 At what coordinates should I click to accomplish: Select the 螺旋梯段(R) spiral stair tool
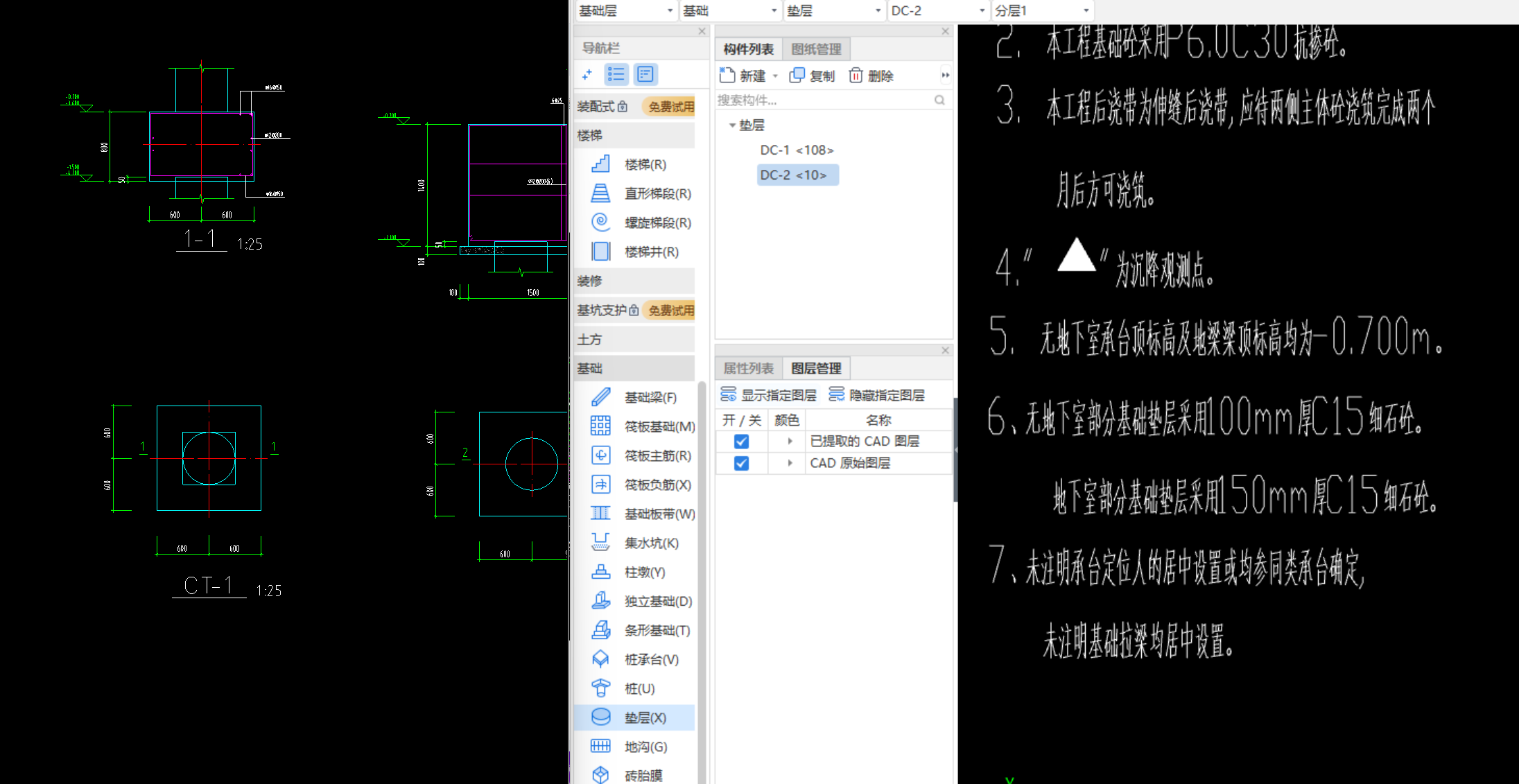634,223
